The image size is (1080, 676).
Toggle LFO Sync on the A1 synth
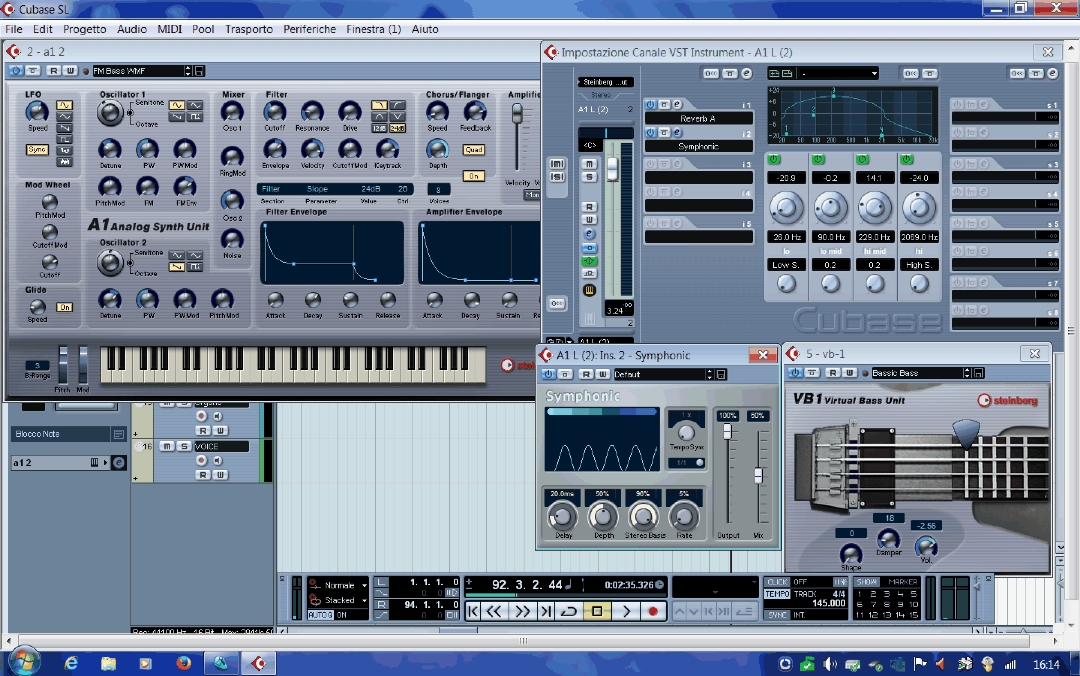(x=37, y=150)
